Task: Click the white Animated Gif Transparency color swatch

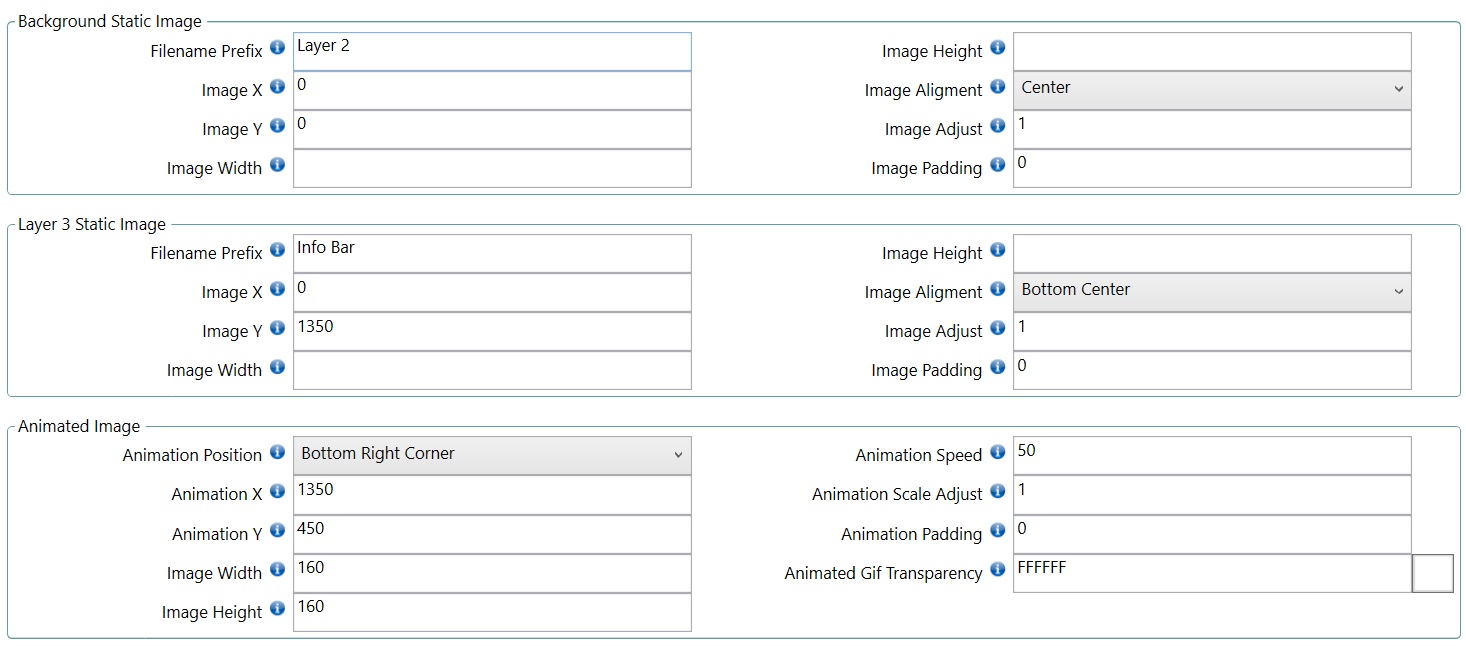Action: 1432,574
